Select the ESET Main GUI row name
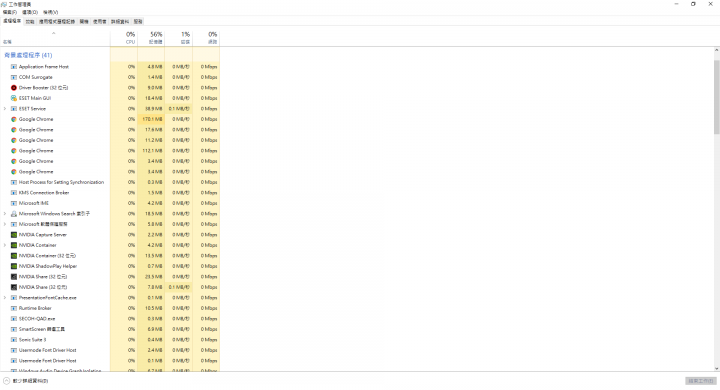The width and height of the screenshot is (720, 390). tap(35, 98)
